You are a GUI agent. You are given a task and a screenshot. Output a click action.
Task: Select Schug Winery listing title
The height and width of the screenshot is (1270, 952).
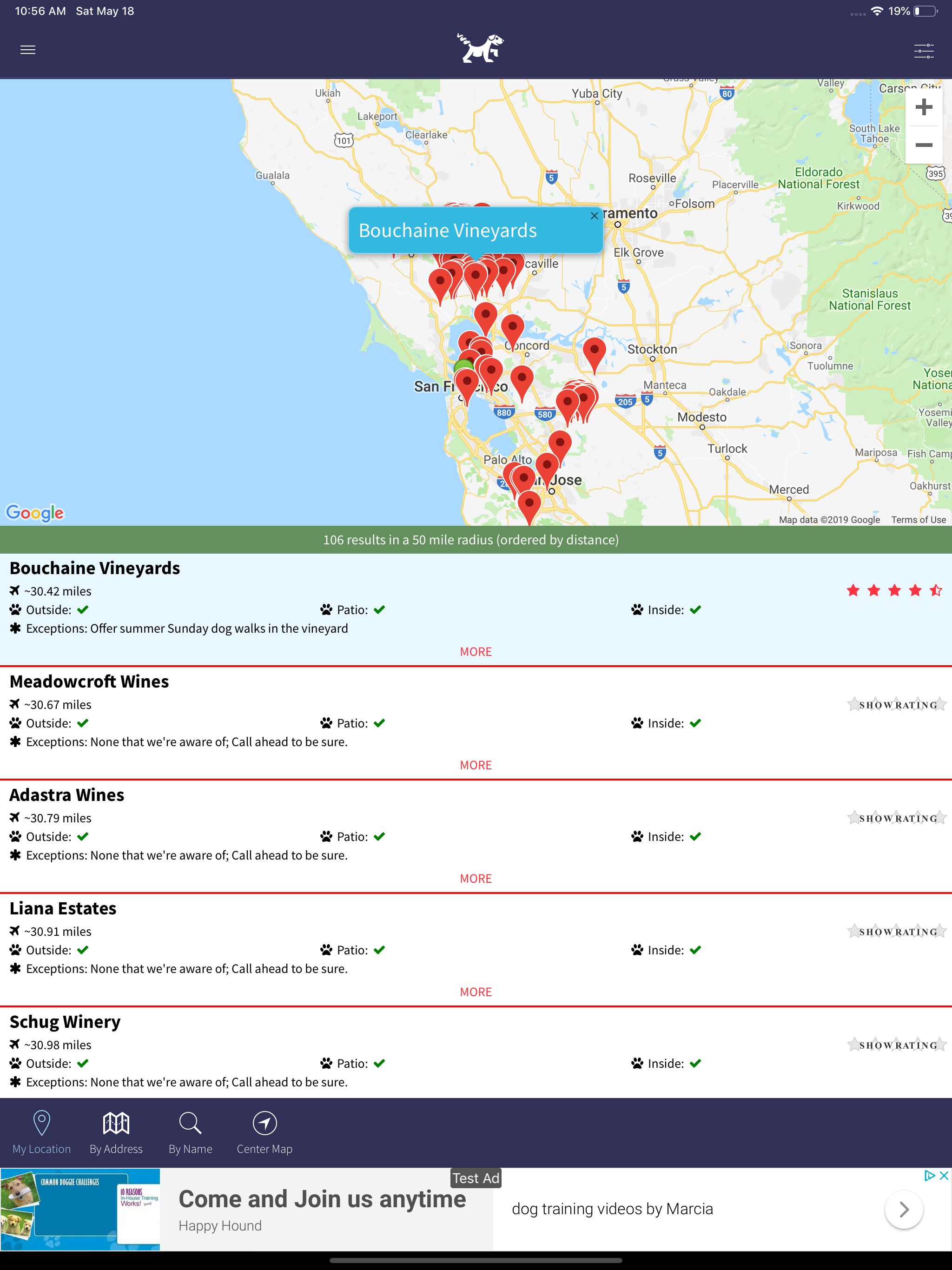(65, 1022)
